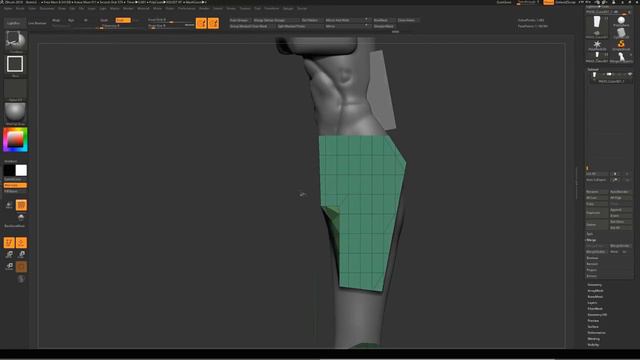Screen dimensions: 640x360
Task: Click the Append subtool button
Action: pyautogui.click(x=620, y=210)
